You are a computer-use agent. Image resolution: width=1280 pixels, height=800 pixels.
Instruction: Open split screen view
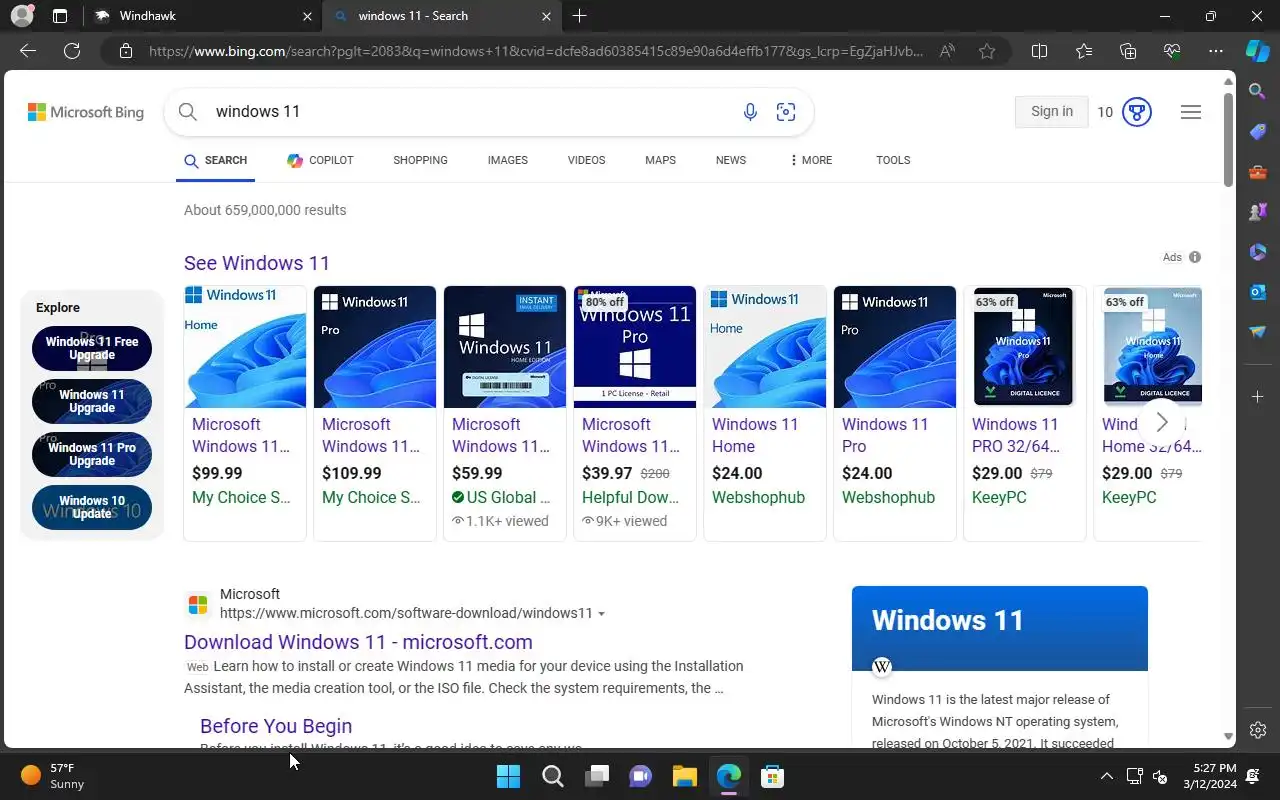tap(1039, 51)
